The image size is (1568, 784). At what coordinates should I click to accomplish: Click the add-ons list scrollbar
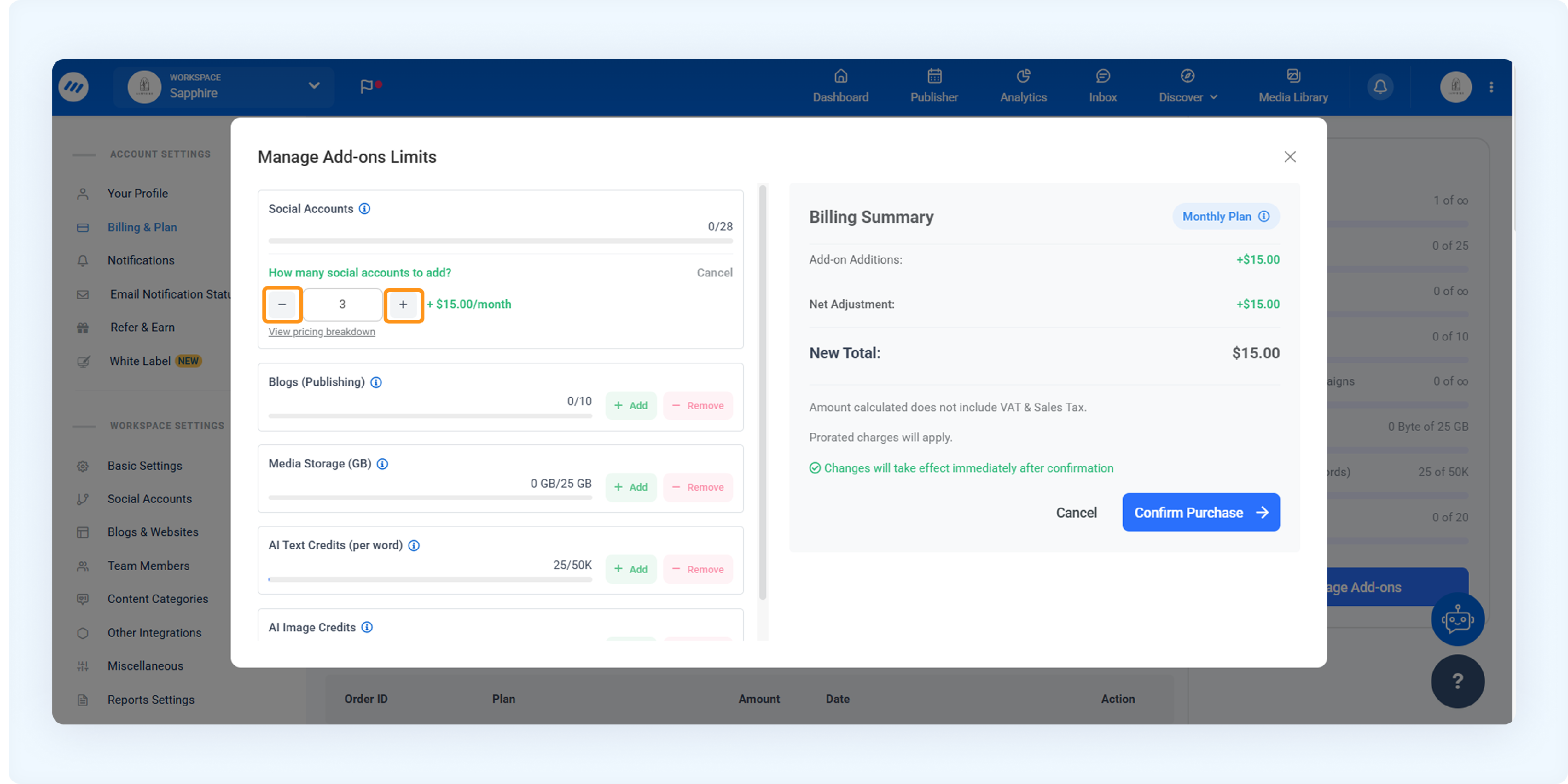click(763, 393)
